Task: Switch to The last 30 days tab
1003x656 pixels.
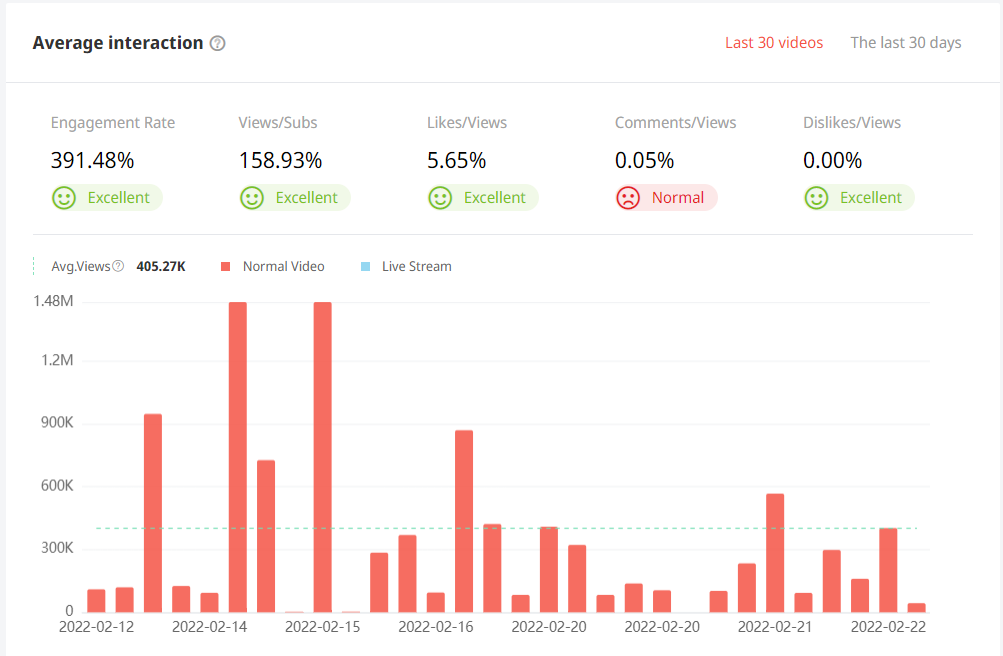Action: coord(905,43)
